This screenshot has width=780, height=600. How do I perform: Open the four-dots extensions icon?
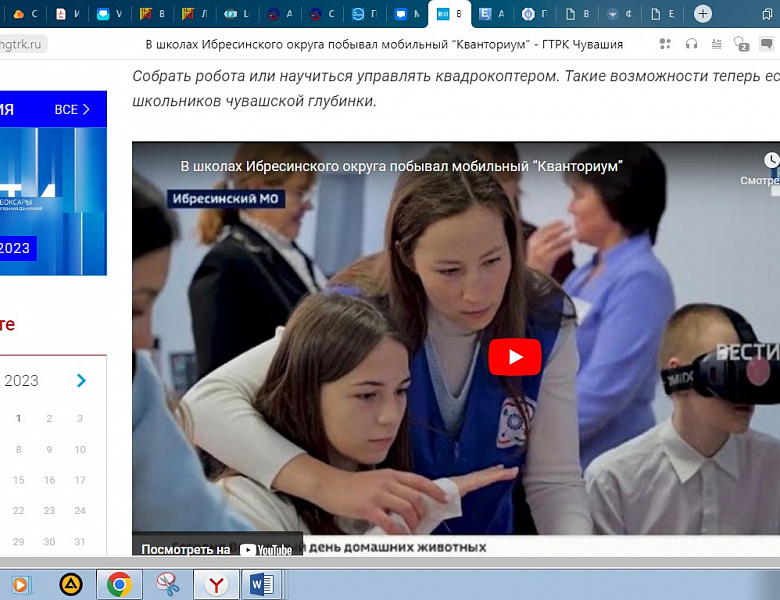[665, 44]
